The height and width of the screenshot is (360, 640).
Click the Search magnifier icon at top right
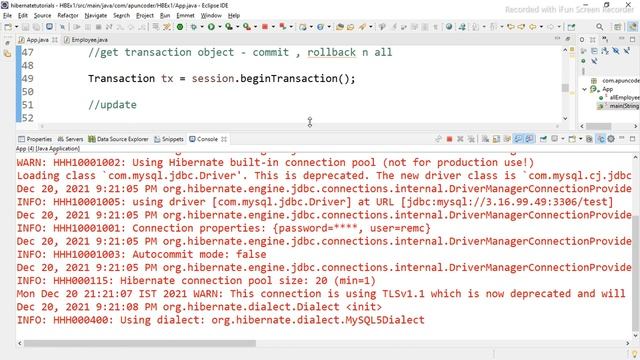click(600, 27)
